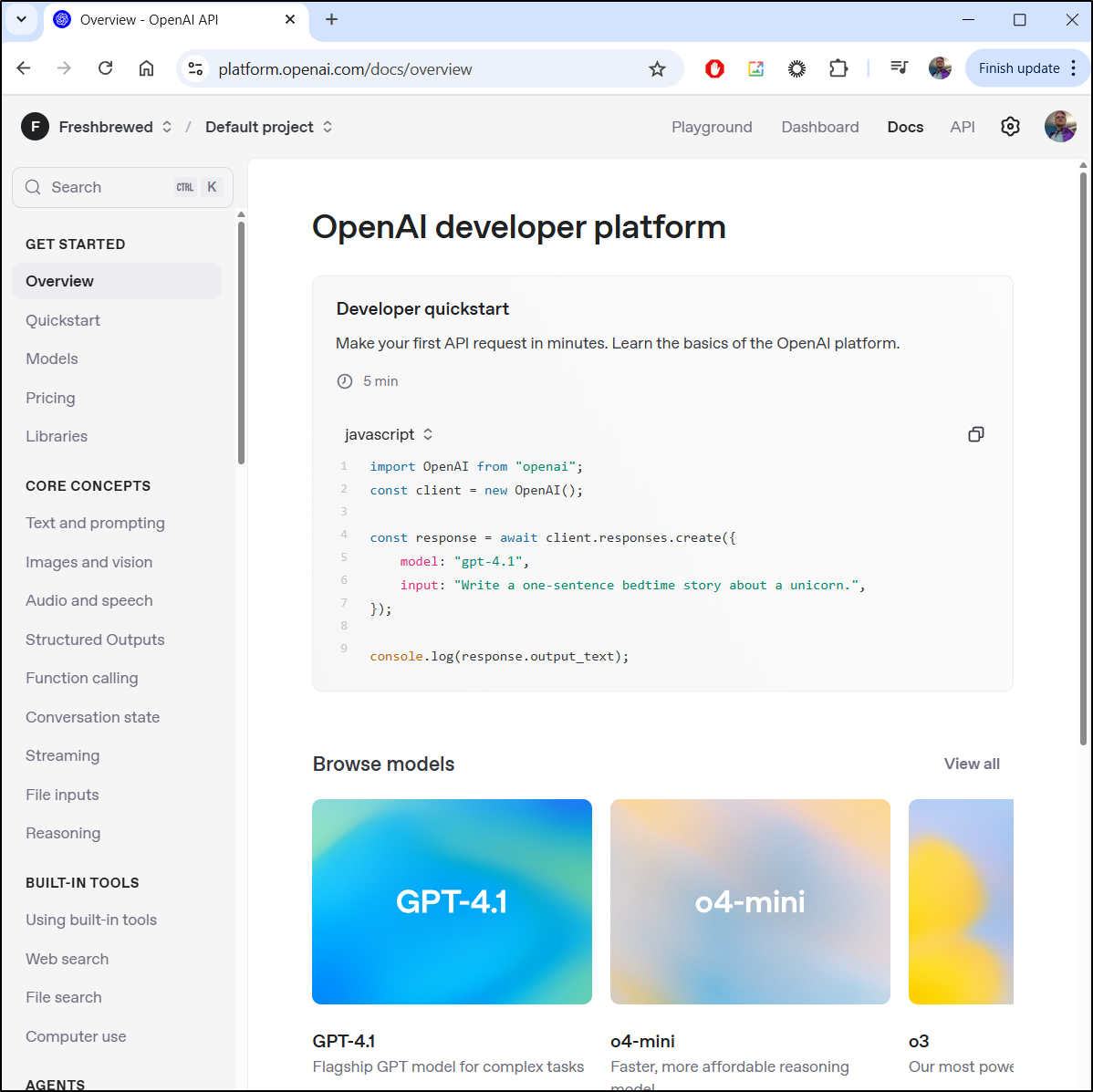Viewport: 1093px width, 1092px height.
Task: Open a new browser tab
Action: (x=332, y=19)
